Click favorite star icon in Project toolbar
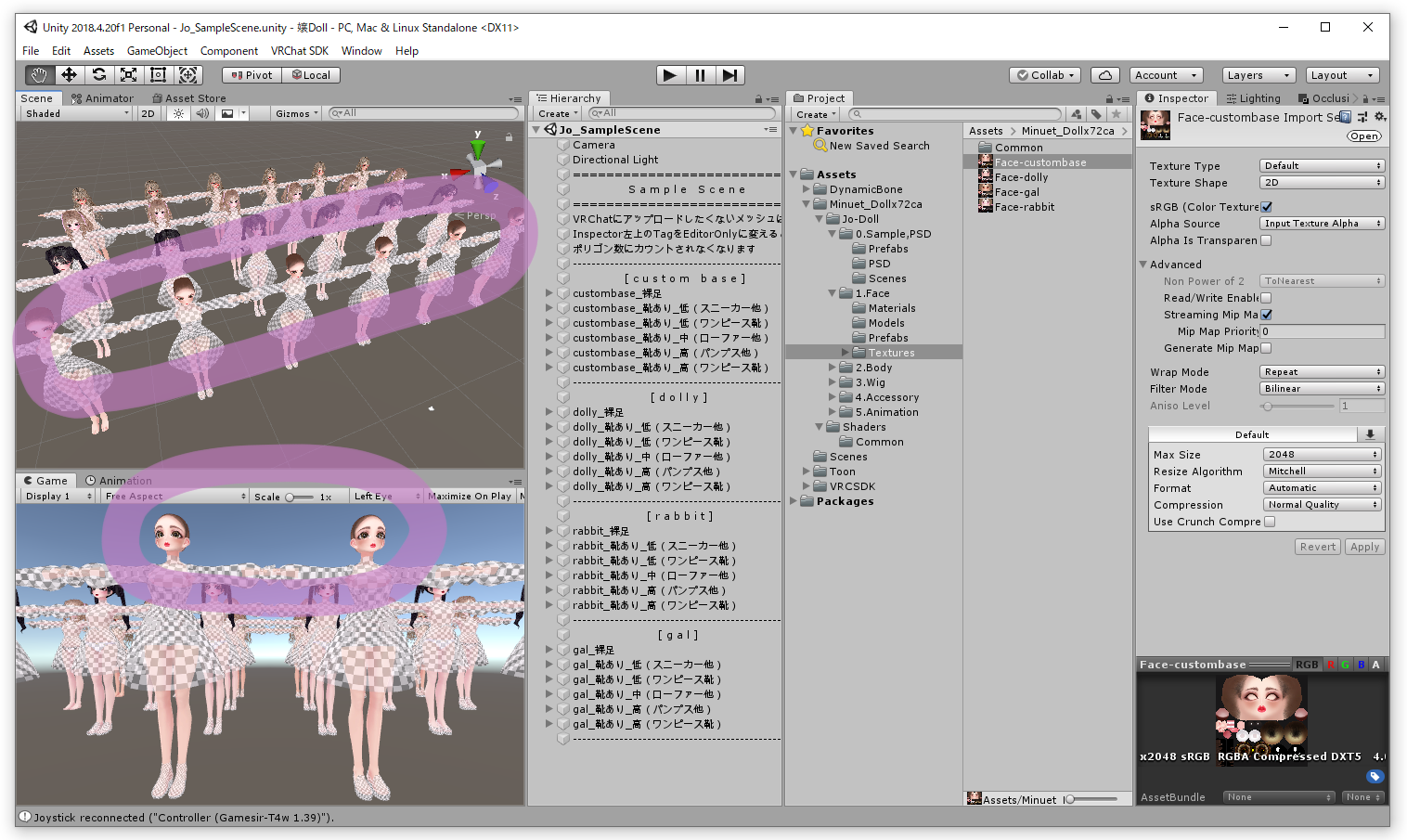The height and width of the screenshot is (840, 1407). pos(1117,114)
